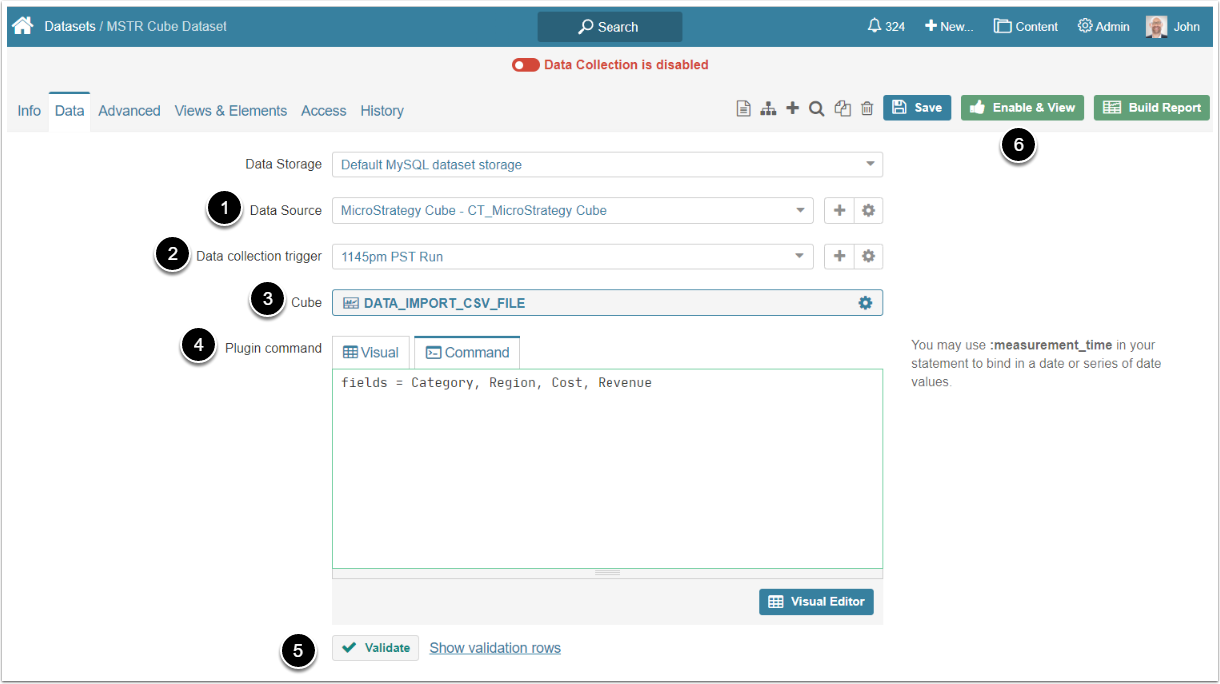
Task: Open trigger gear settings
Action: (868, 256)
